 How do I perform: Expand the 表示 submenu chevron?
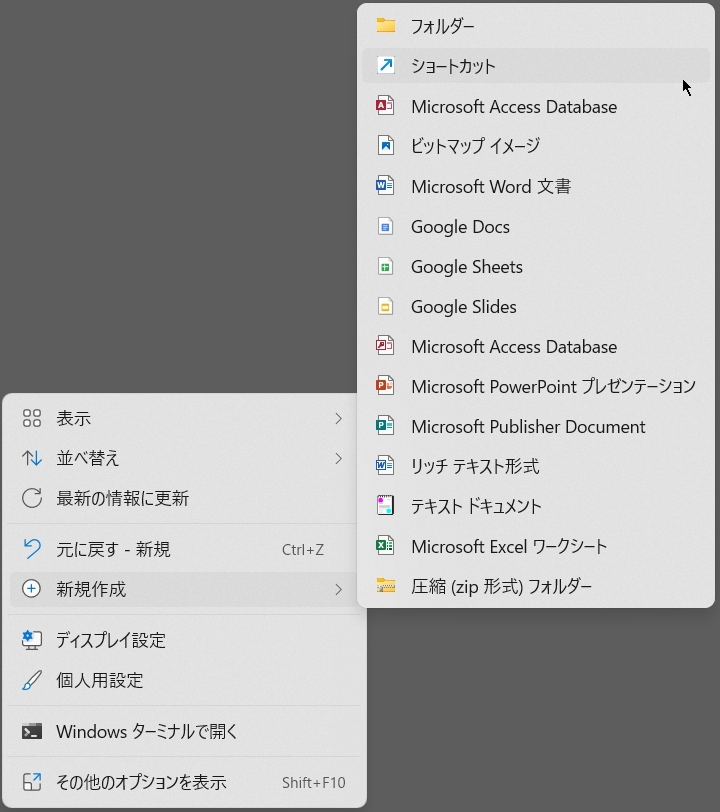point(339,418)
